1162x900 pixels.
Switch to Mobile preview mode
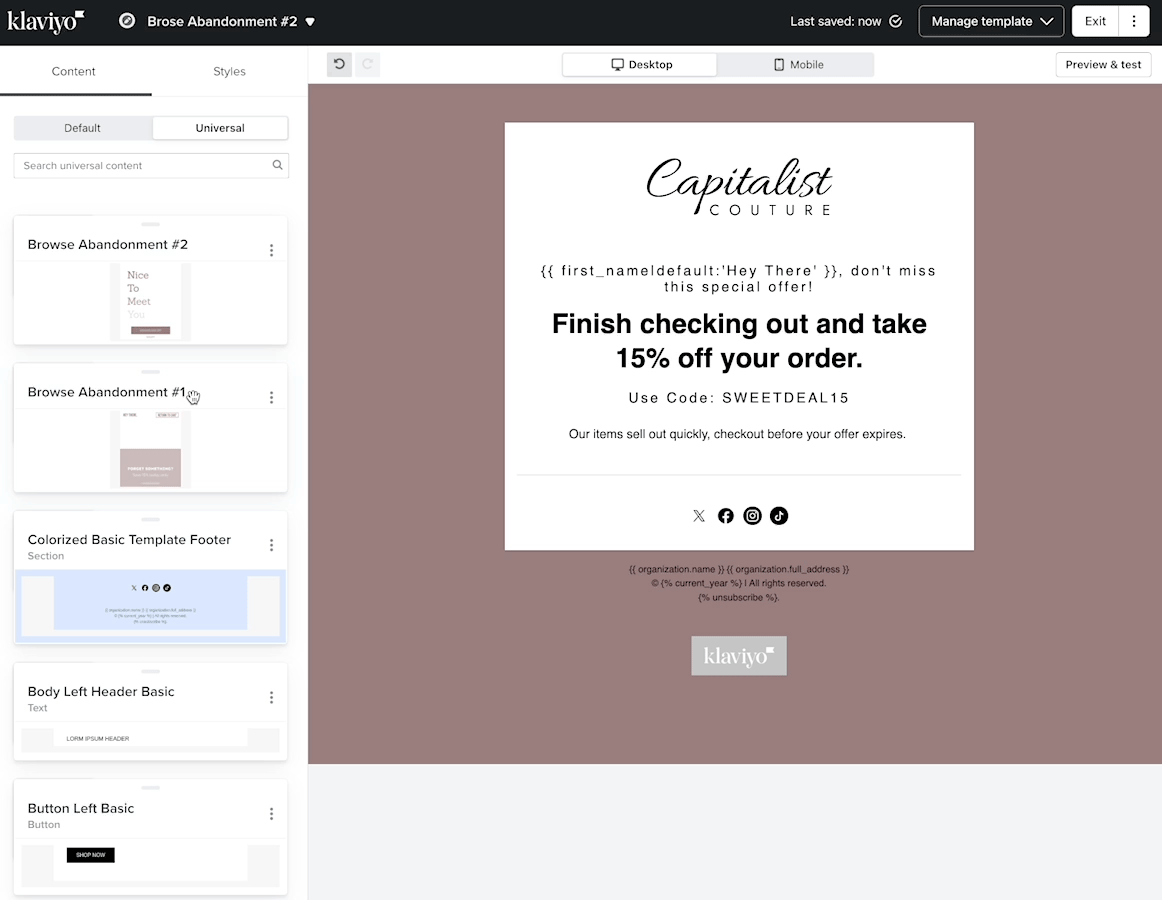[x=797, y=64]
